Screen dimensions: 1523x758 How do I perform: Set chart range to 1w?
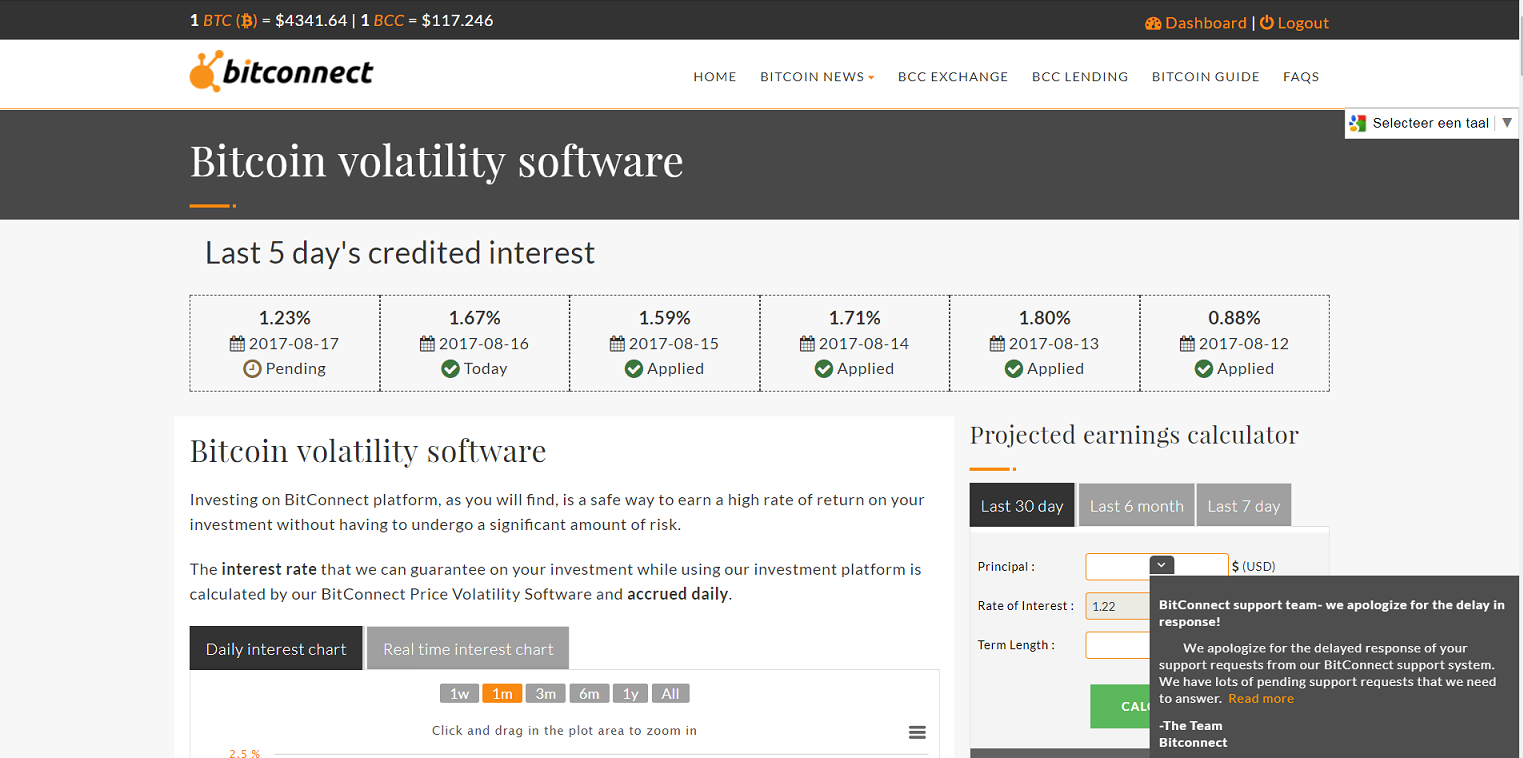[459, 694]
